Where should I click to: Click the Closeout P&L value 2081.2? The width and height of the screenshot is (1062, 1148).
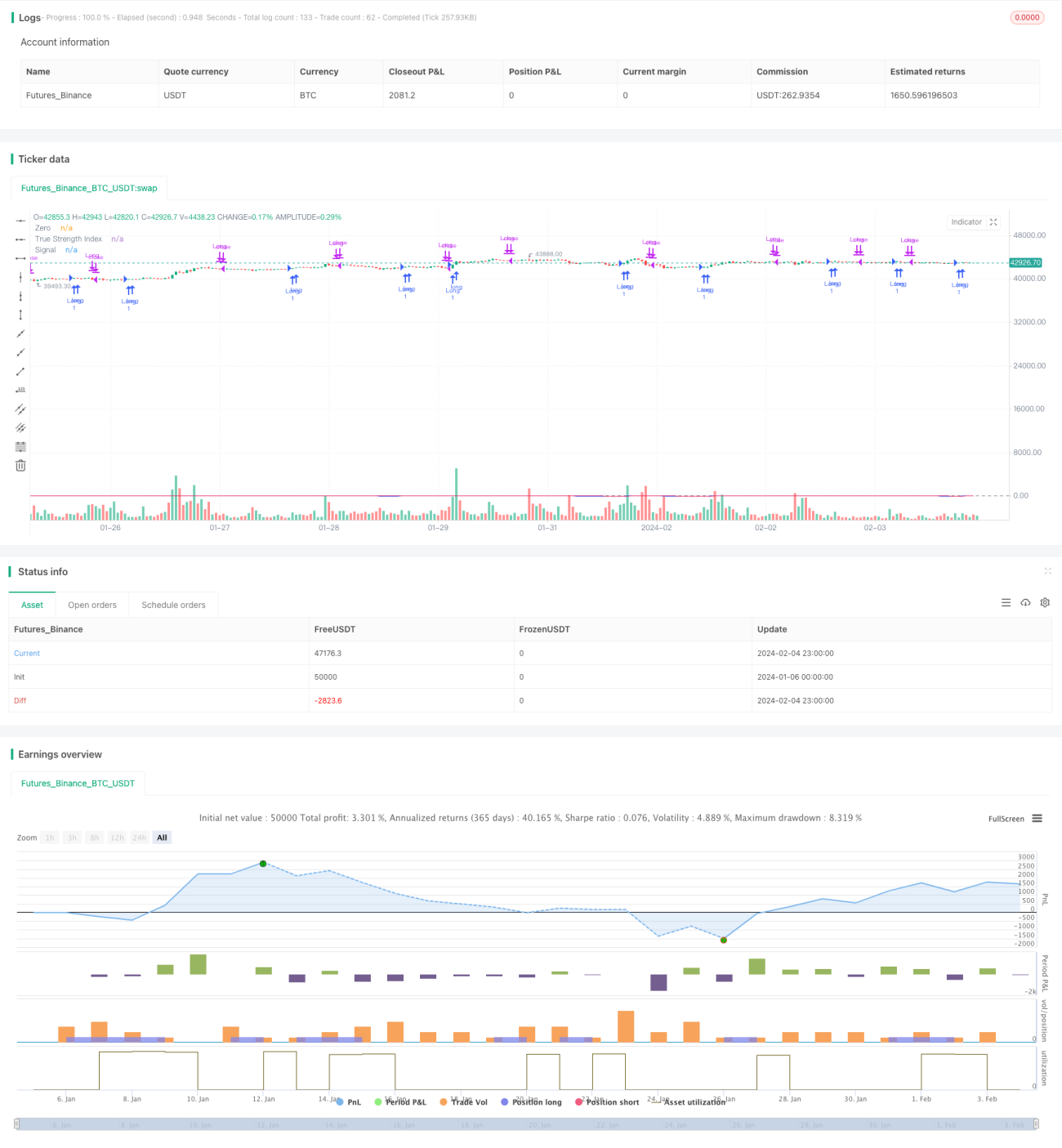point(402,96)
